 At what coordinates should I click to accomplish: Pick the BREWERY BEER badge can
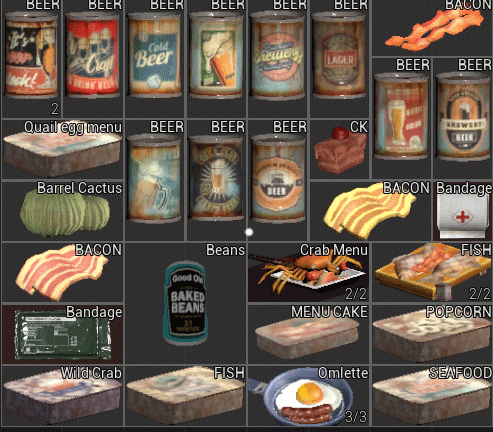click(x=463, y=117)
